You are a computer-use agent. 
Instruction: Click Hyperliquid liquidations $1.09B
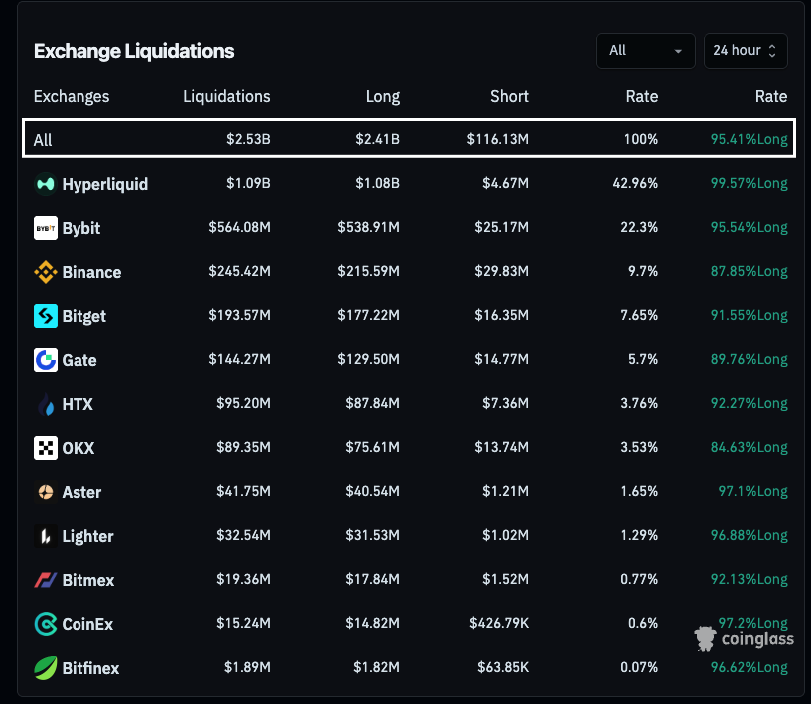[x=248, y=183]
